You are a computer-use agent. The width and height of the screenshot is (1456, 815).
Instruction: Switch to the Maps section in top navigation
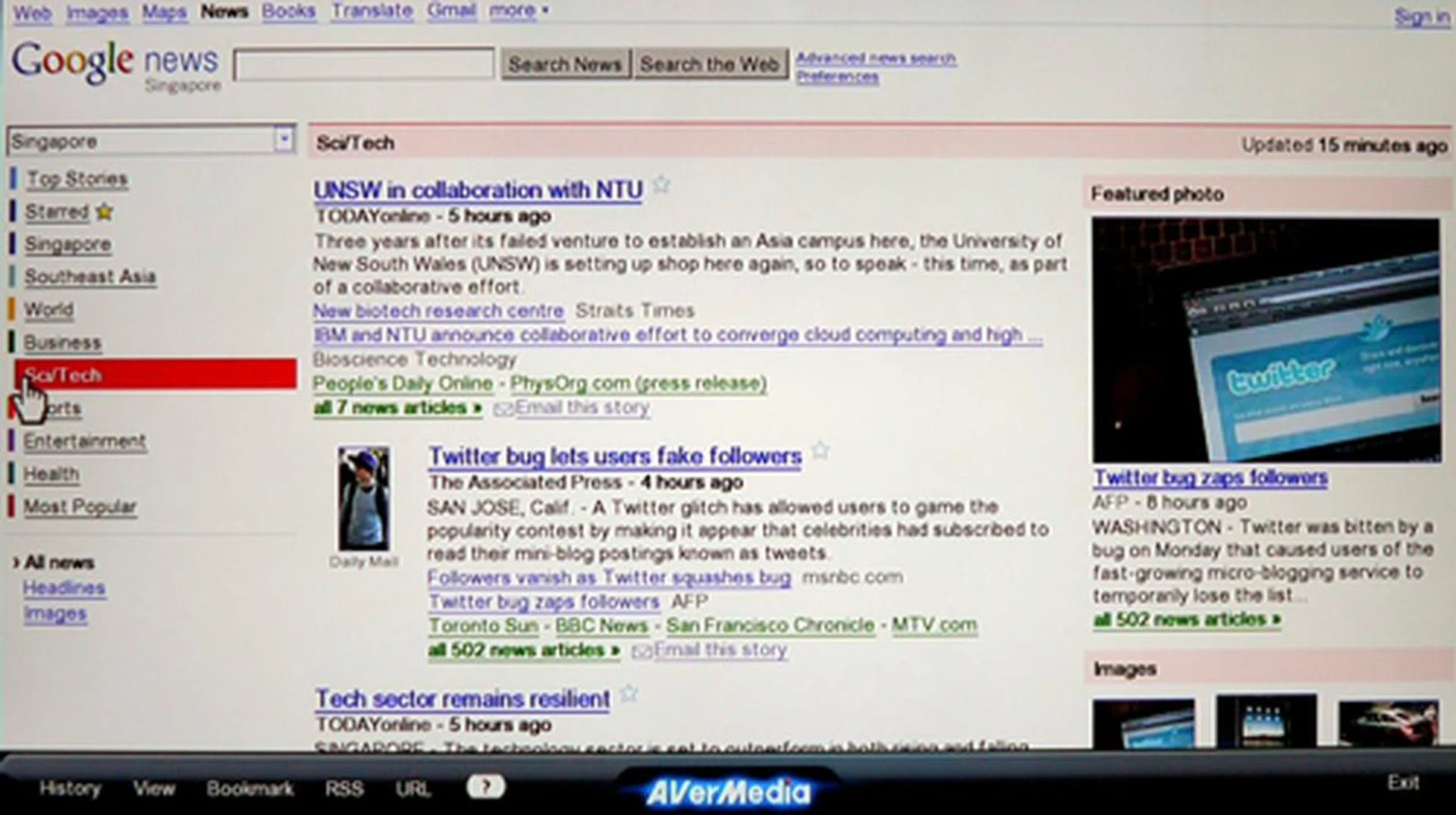[x=164, y=11]
